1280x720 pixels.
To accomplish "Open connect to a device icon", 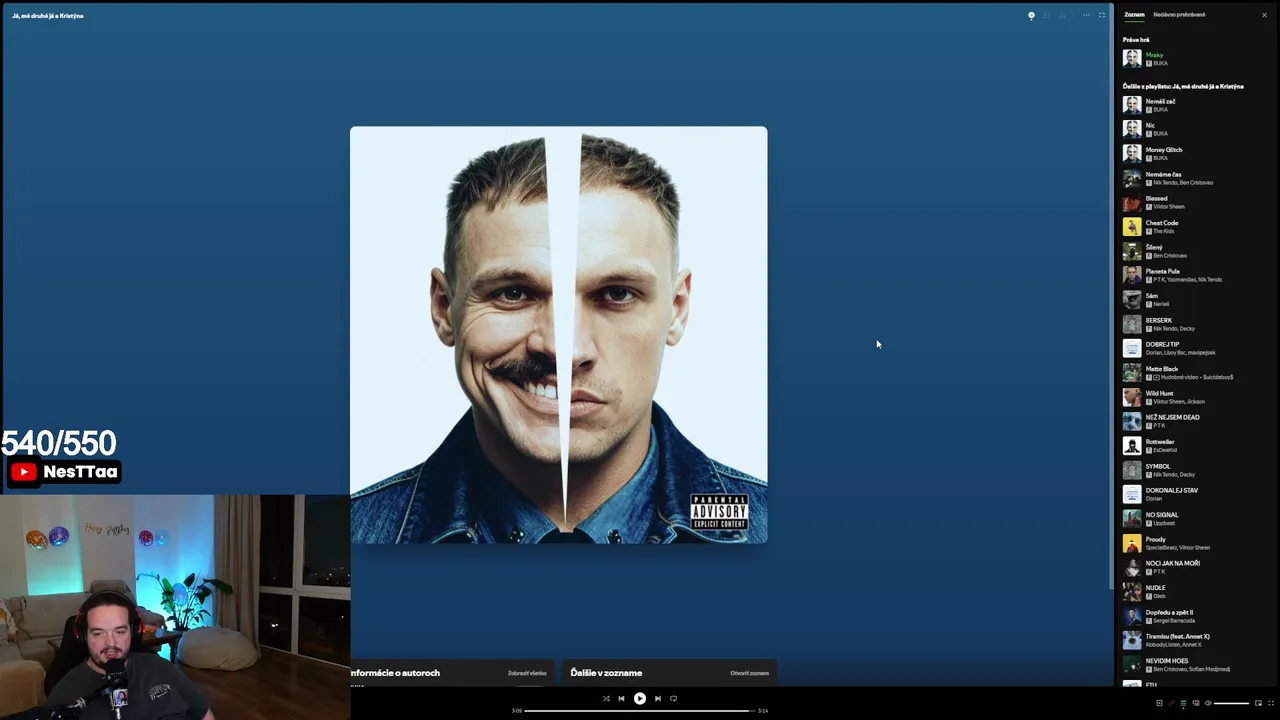I will tap(1196, 703).
